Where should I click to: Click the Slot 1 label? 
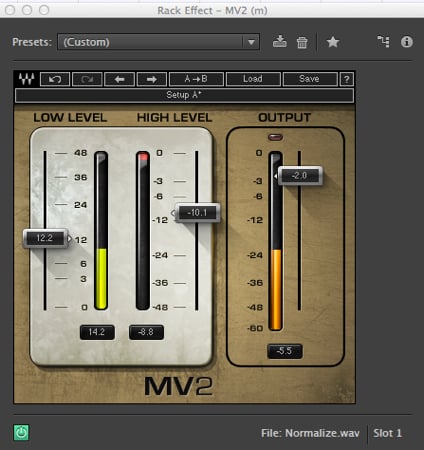387,433
